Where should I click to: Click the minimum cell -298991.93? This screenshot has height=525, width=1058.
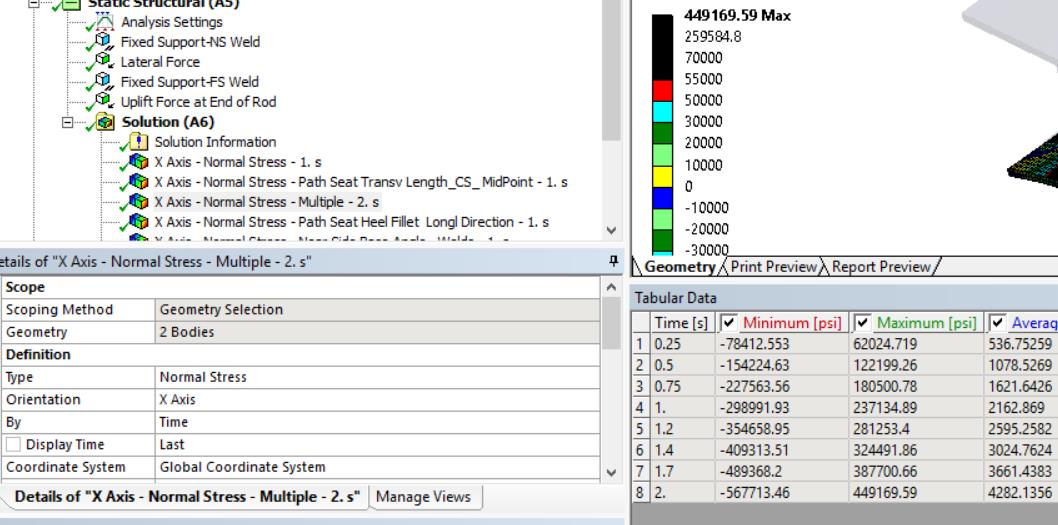(x=782, y=408)
